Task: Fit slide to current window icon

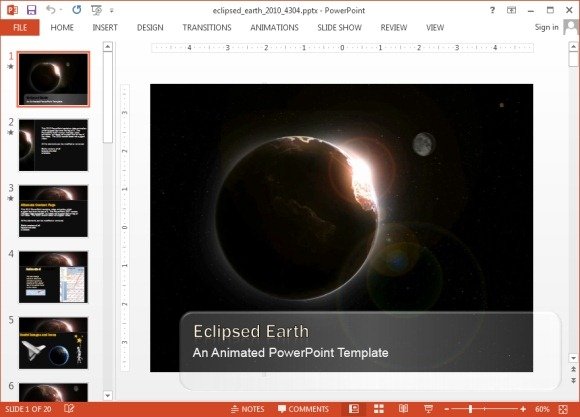Action: click(x=563, y=409)
